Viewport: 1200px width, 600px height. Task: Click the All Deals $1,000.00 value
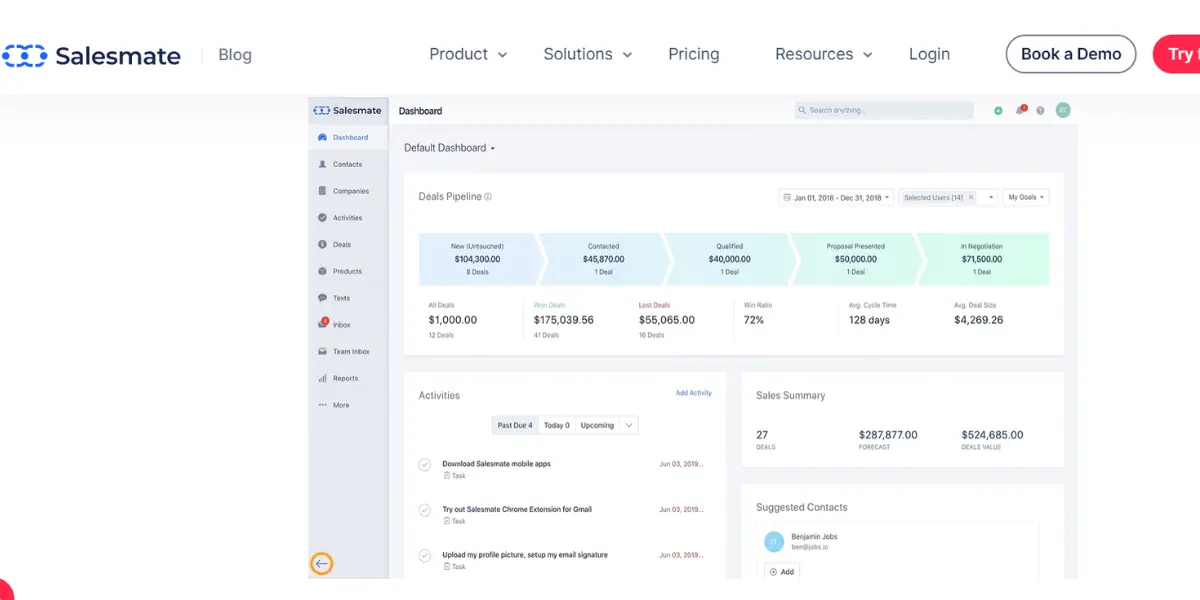pyautogui.click(x=453, y=320)
